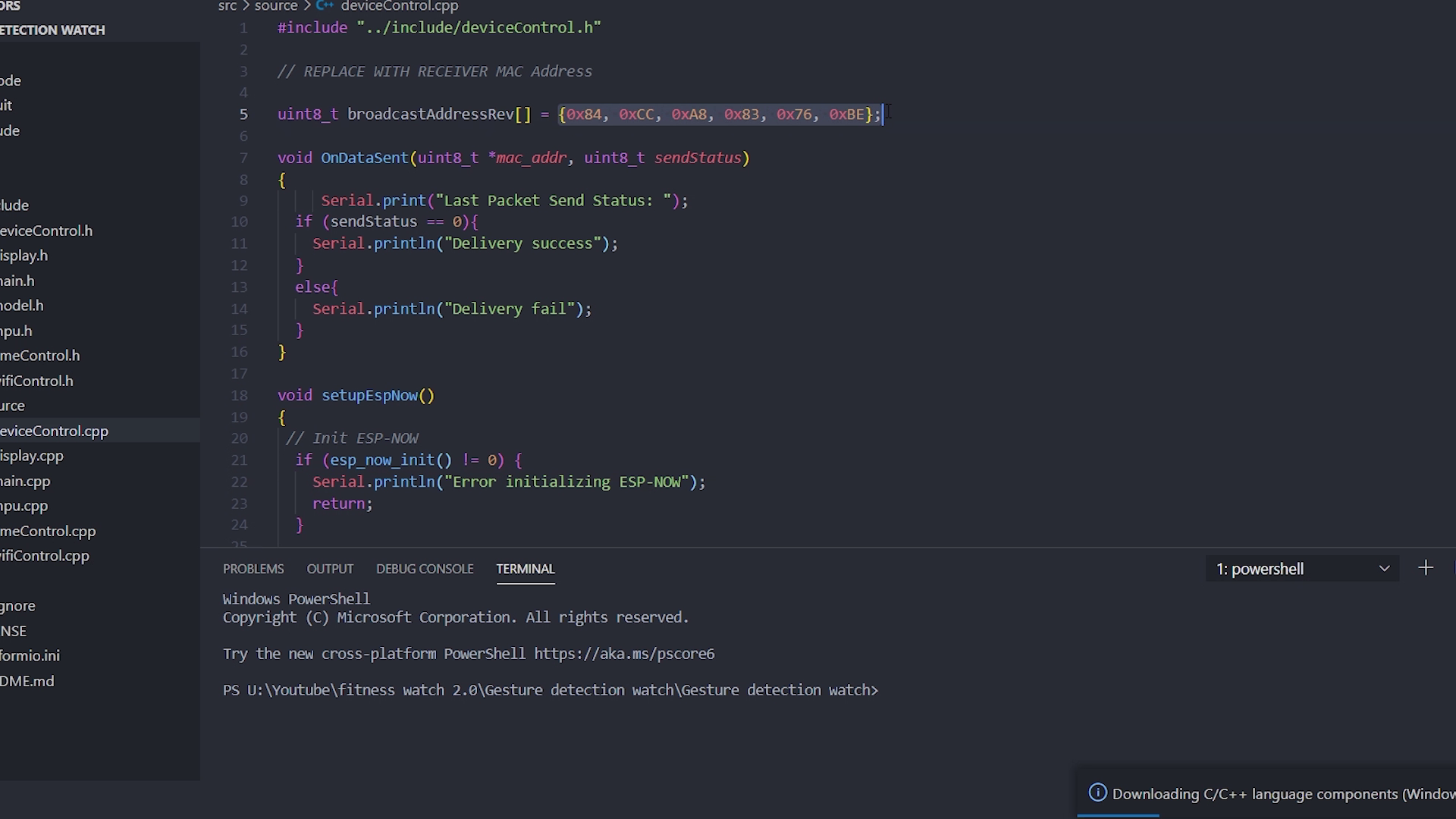Viewport: 1456px width, 819px height.
Task: Click the Downloading C/C++ components progress notification
Action: (1266, 793)
